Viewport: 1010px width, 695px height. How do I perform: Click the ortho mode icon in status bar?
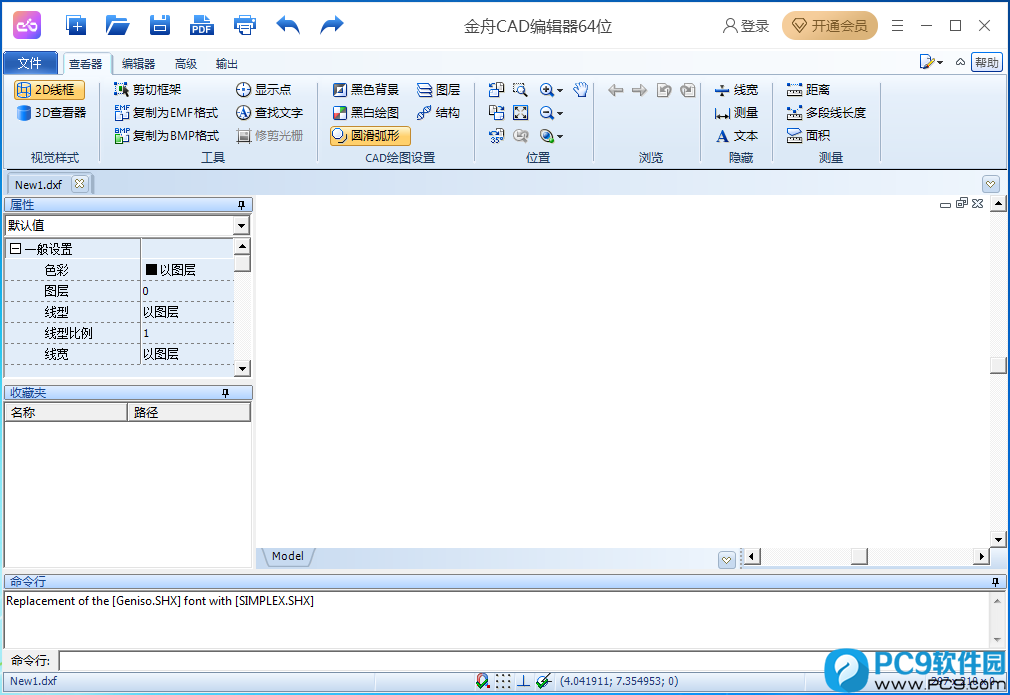(523, 681)
